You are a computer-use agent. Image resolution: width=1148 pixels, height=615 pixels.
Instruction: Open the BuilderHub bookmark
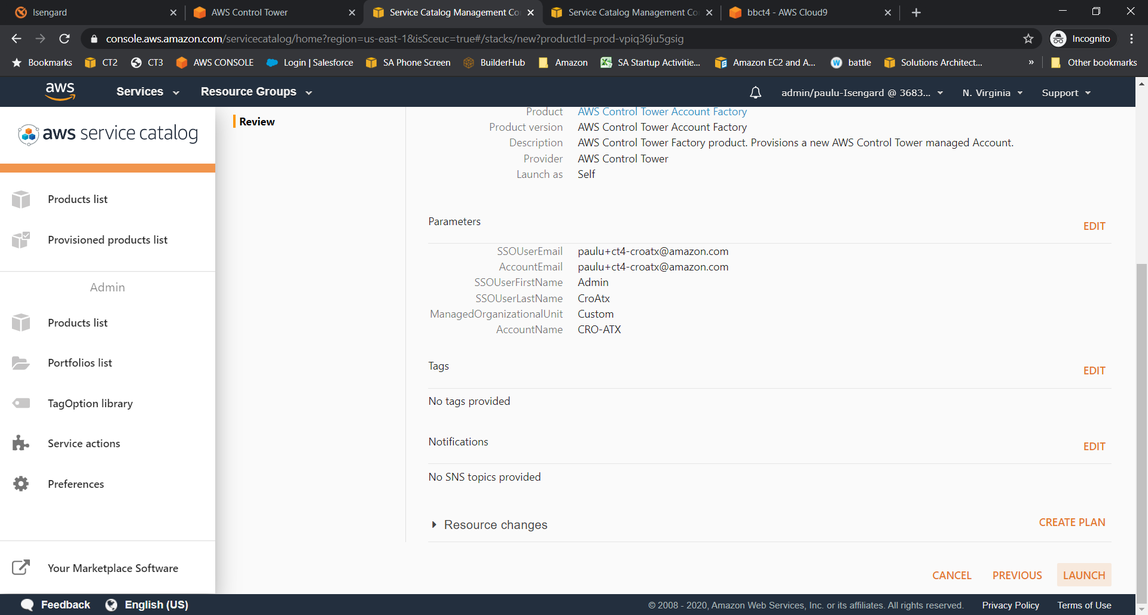494,62
